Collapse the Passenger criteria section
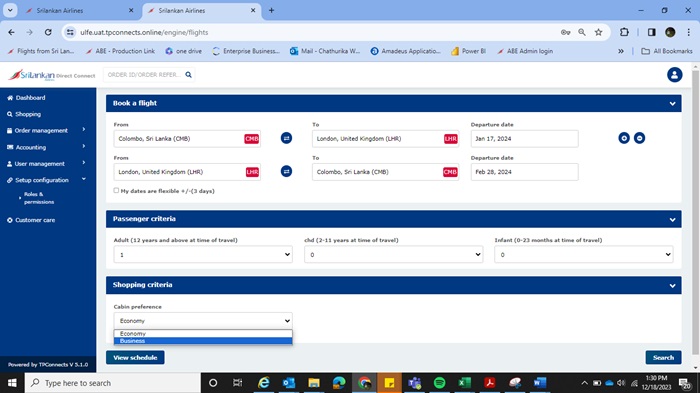The width and height of the screenshot is (700, 393). [x=672, y=219]
